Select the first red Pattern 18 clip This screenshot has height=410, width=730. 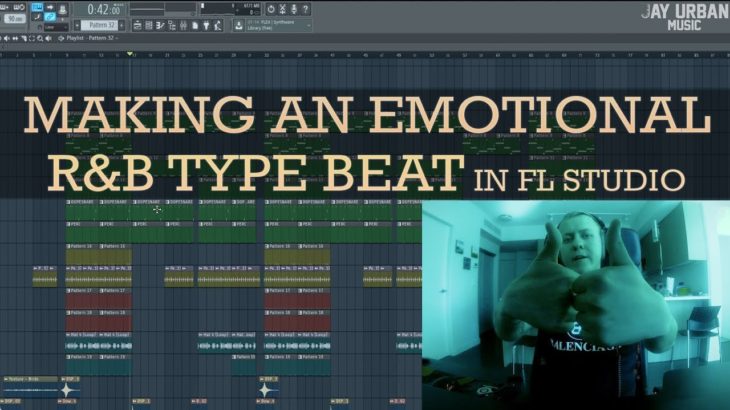82,320
